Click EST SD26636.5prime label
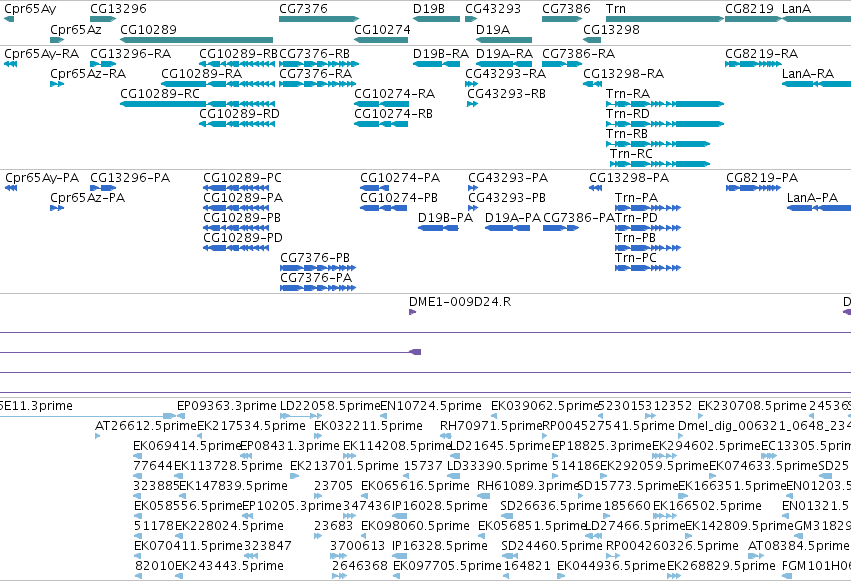 [551, 506]
